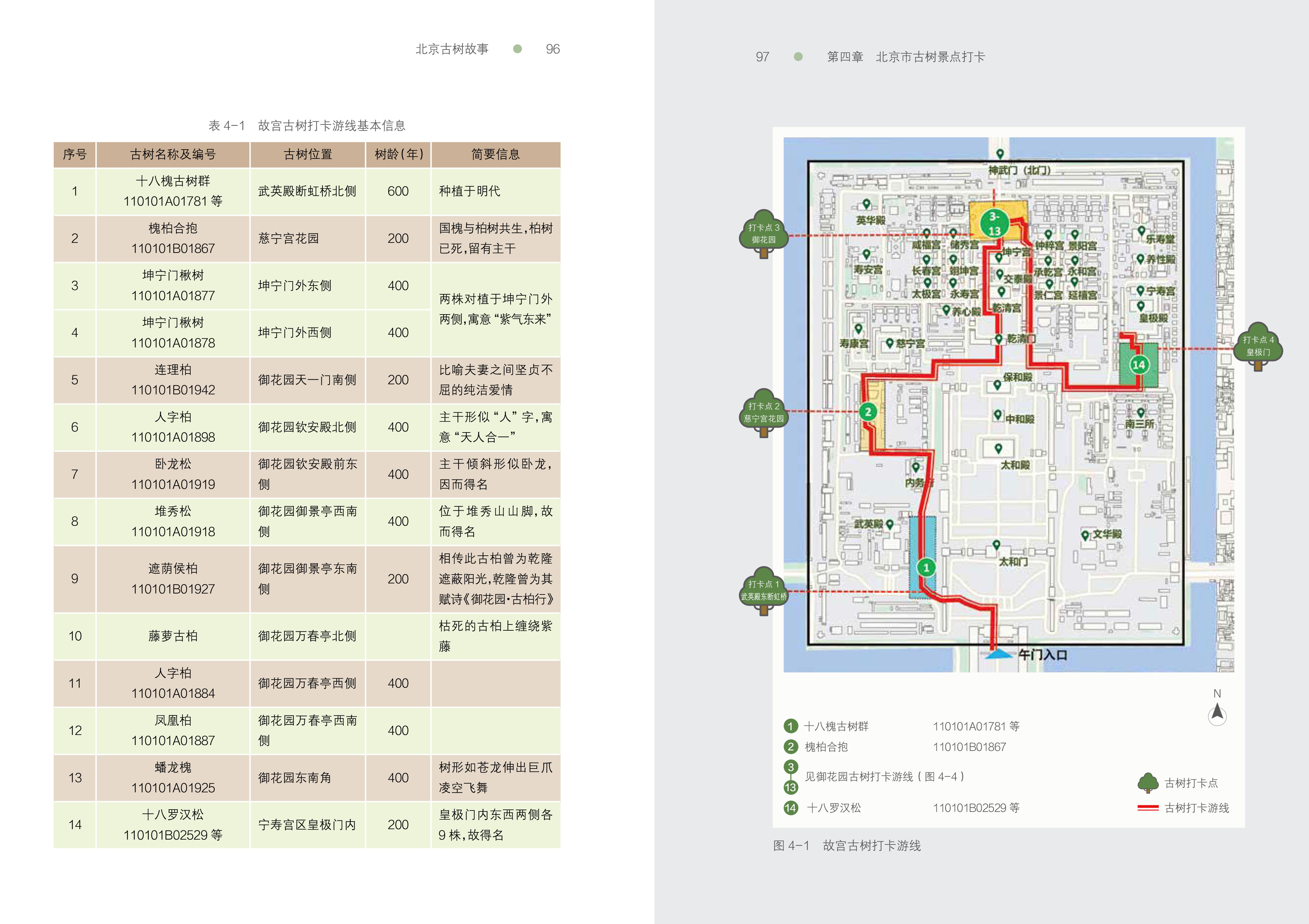Viewport: 1309px width, 924px height.
Task: Select green marker 1 on the map
Action: (x=926, y=567)
